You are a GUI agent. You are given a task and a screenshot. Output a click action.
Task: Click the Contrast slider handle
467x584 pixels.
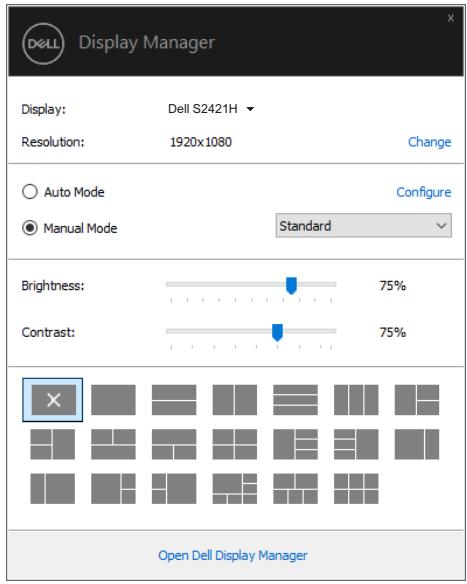(277, 332)
